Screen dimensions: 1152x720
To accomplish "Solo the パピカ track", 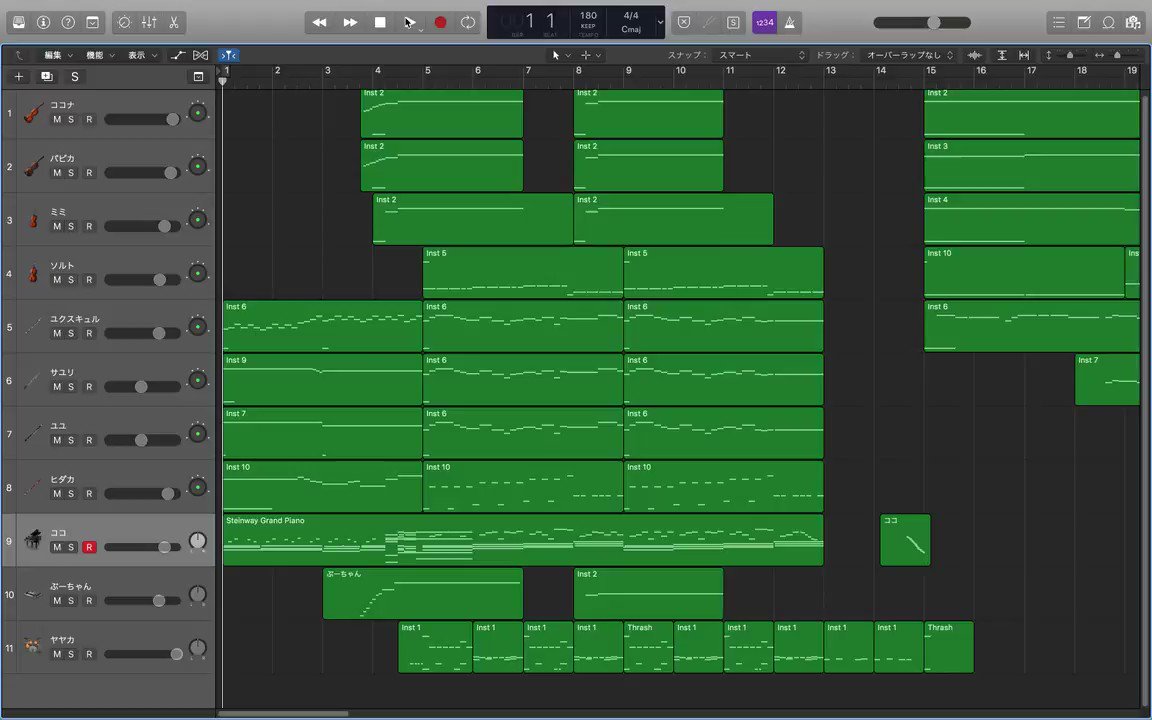I will click(71, 173).
